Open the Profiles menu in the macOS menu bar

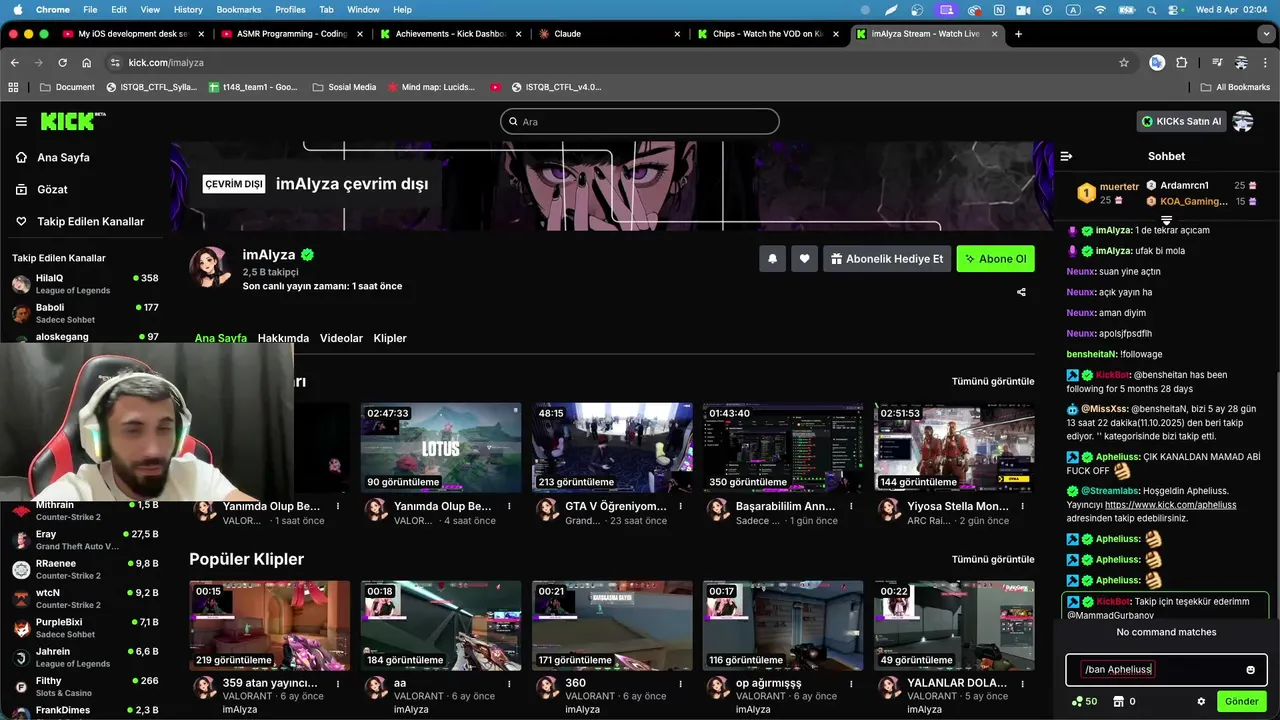tap(290, 10)
